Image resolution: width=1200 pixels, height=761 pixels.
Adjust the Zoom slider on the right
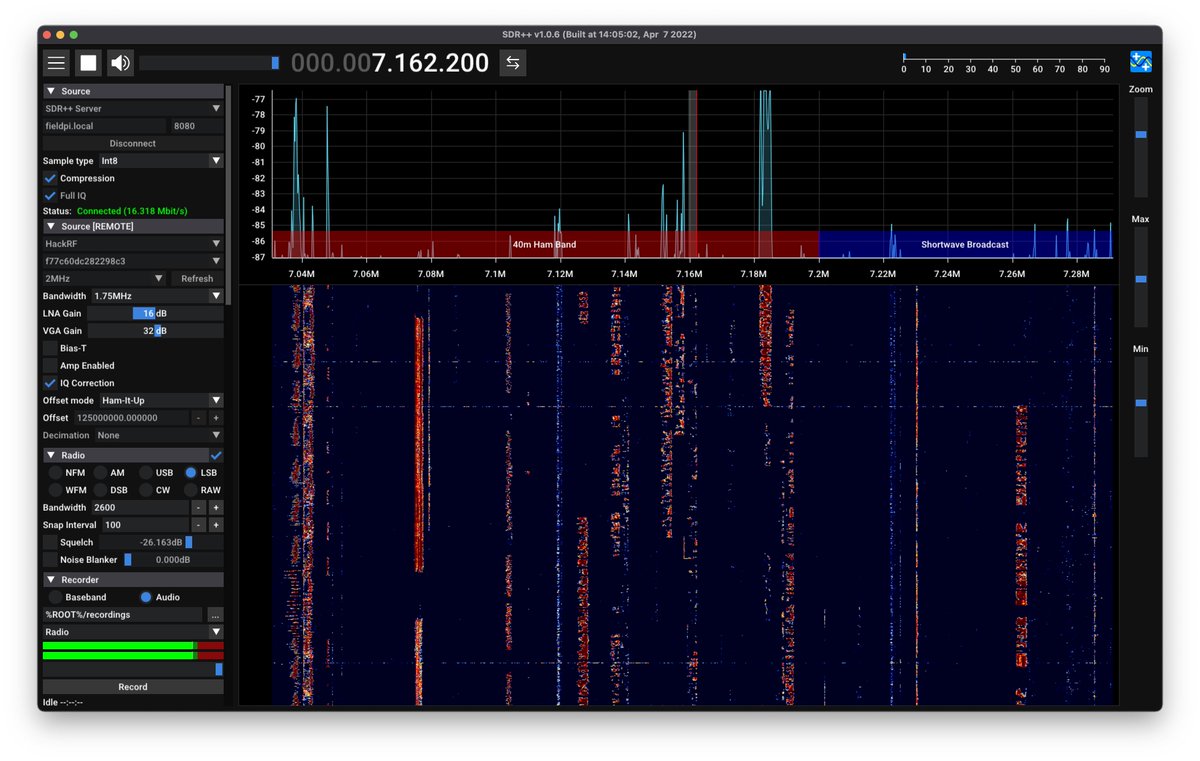[1141, 148]
